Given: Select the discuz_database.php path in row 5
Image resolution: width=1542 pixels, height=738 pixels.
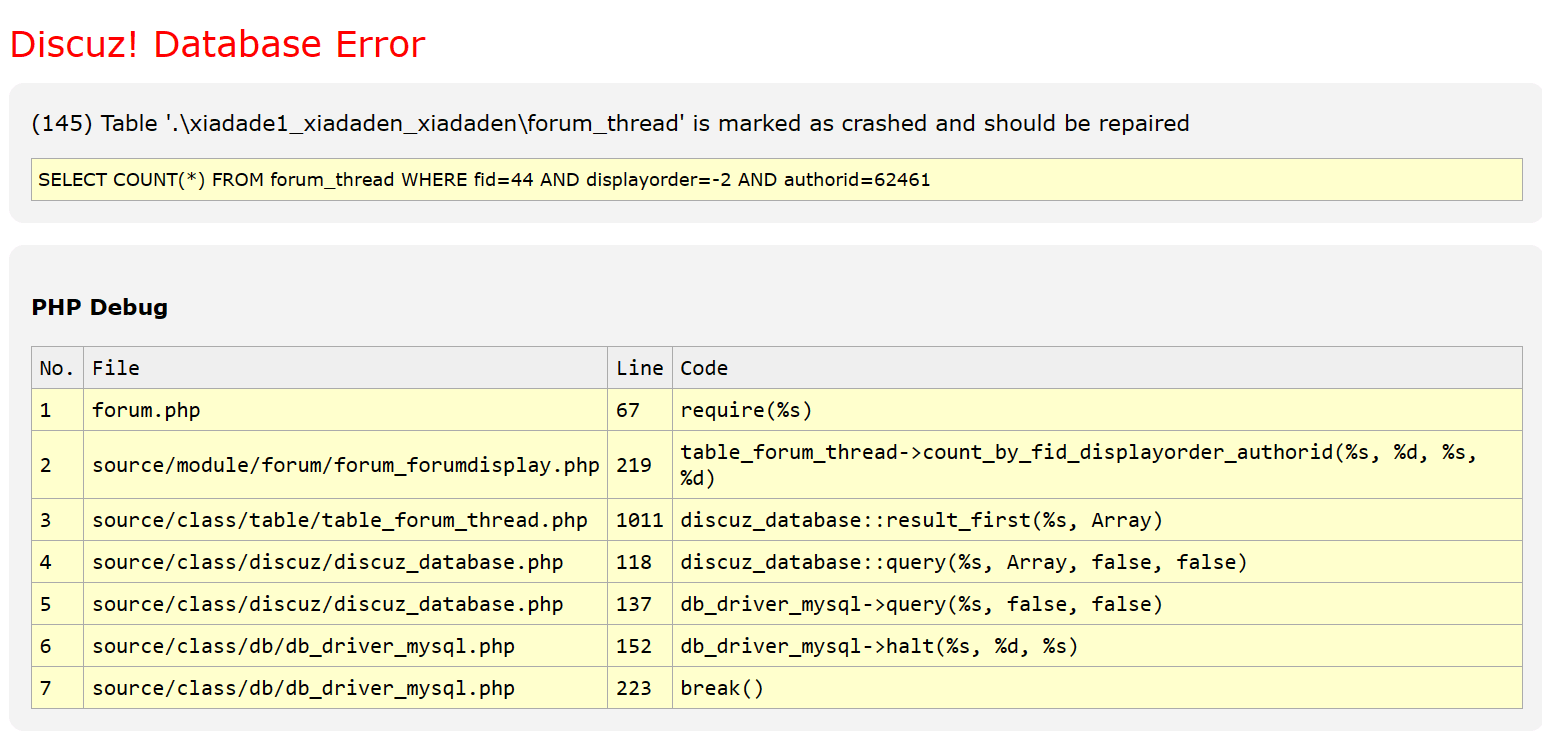Looking at the screenshot, I should pyautogui.click(x=345, y=604).
